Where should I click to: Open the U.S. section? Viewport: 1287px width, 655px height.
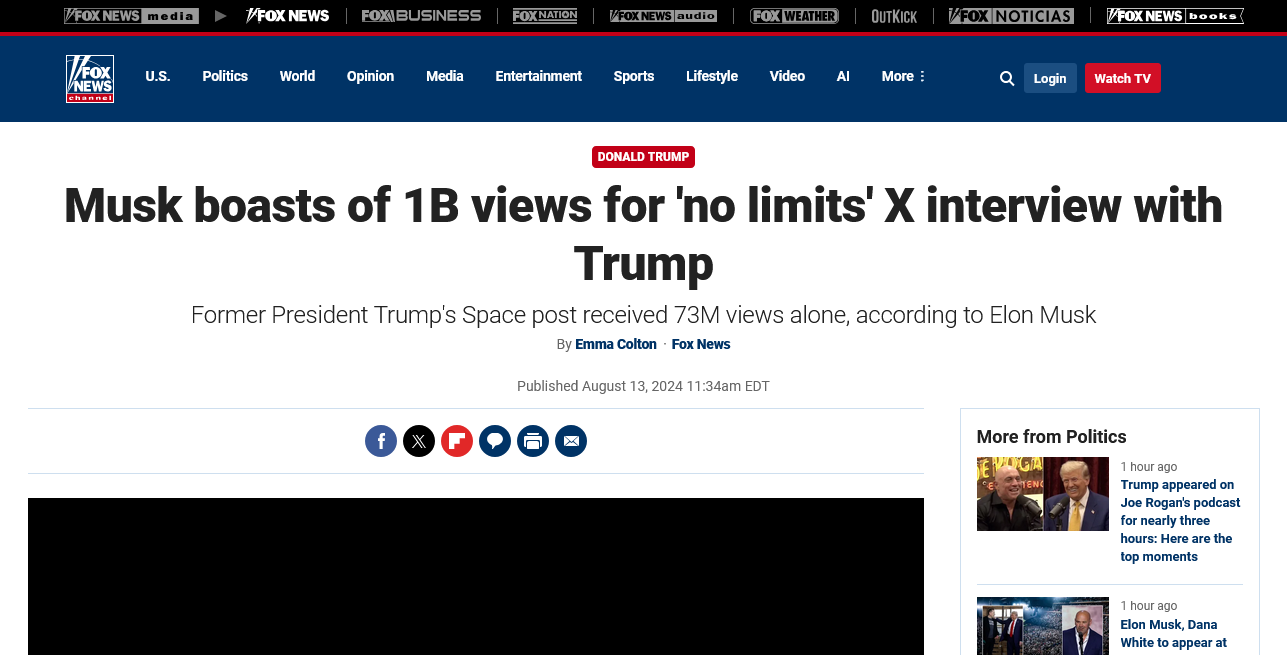pos(158,76)
